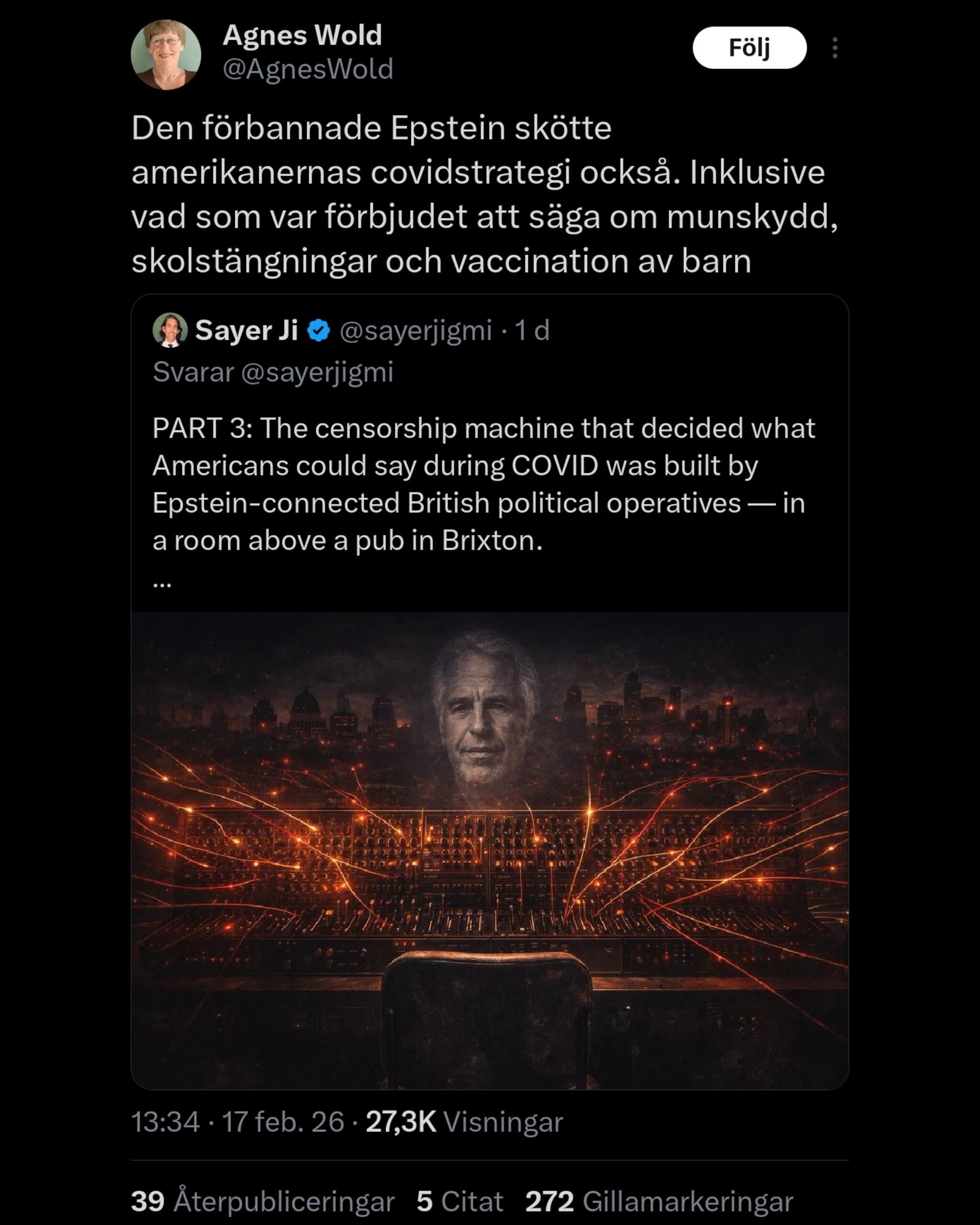Image resolution: width=980 pixels, height=1225 pixels.
Task: Show the 272 Gillamarkeringar list
Action: (659, 1201)
